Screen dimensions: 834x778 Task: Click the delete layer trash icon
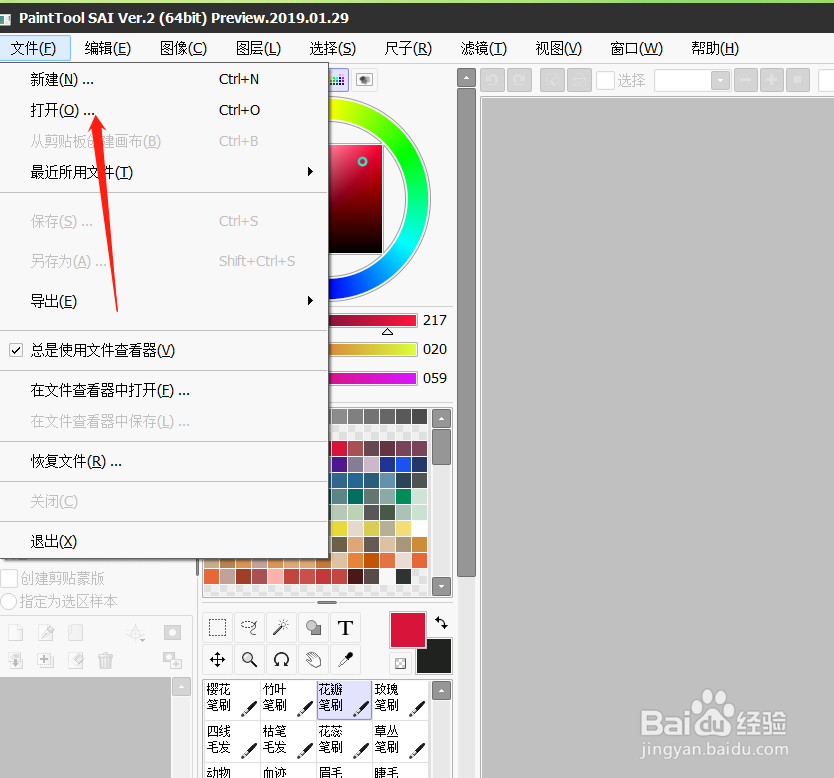click(x=105, y=660)
